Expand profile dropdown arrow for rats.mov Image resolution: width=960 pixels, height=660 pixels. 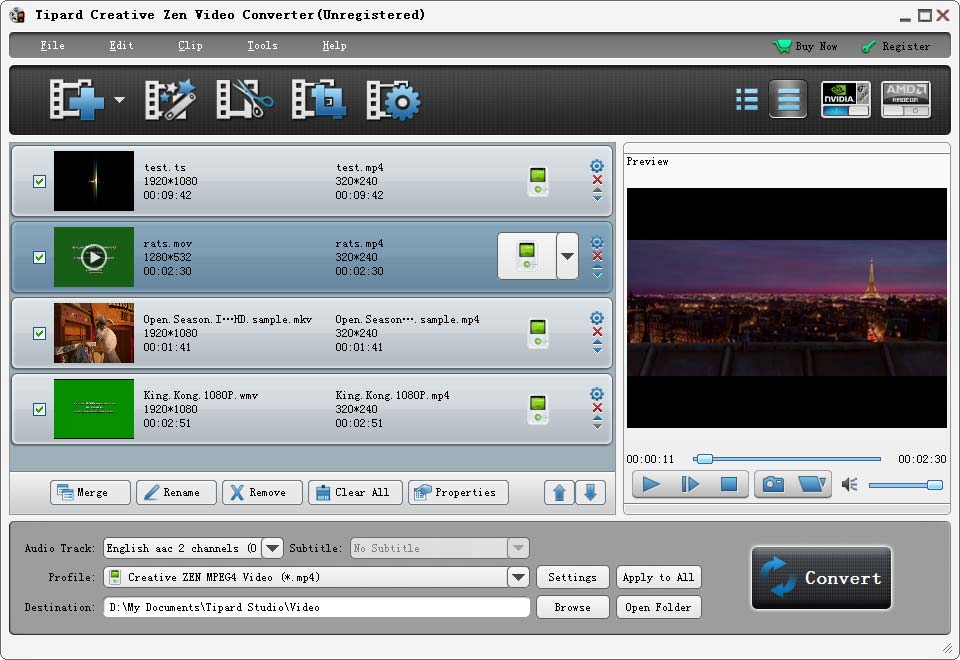tap(568, 256)
